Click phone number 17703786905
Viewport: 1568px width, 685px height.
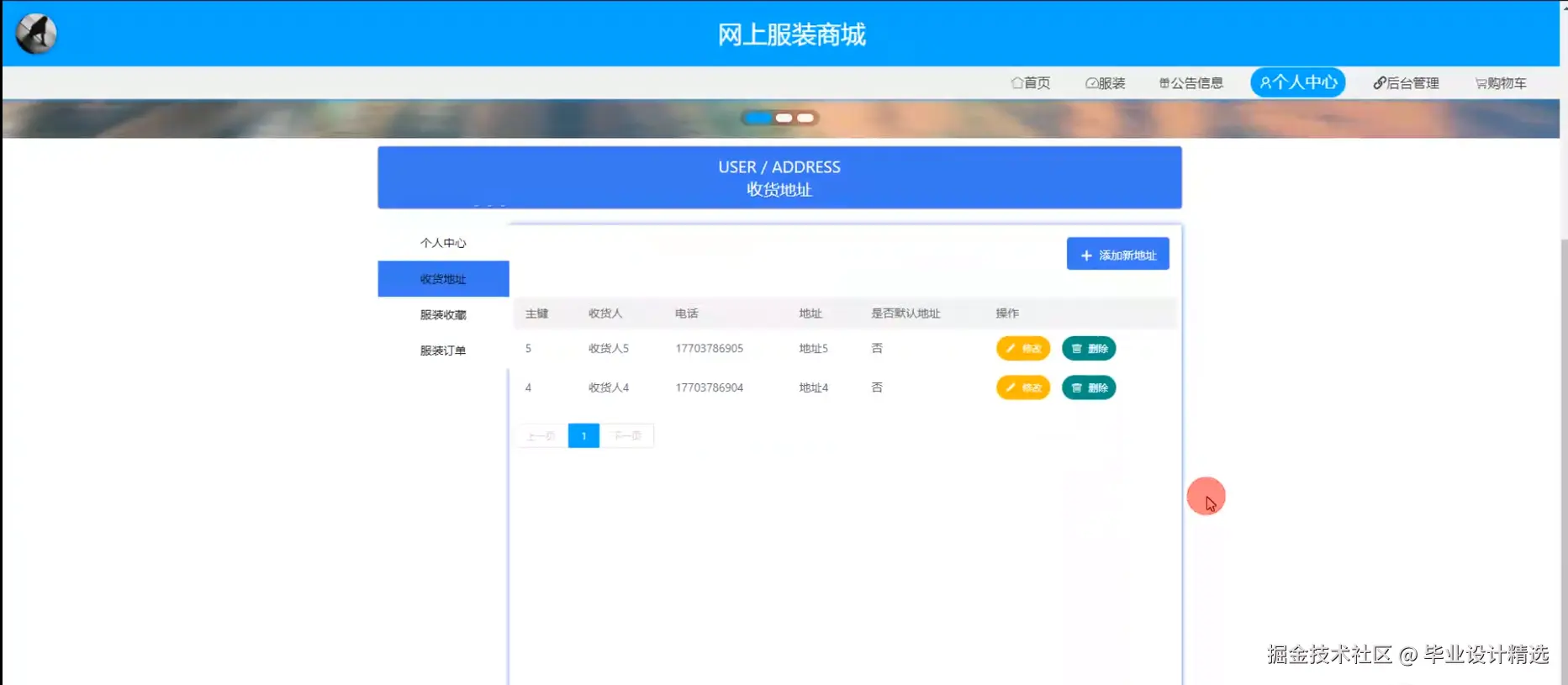pyautogui.click(x=709, y=348)
